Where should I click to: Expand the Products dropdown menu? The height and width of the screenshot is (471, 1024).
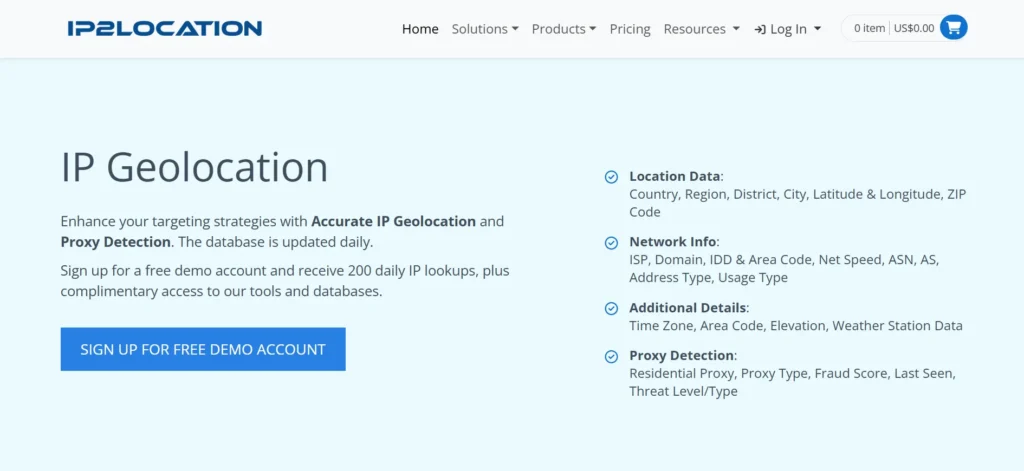coord(564,29)
